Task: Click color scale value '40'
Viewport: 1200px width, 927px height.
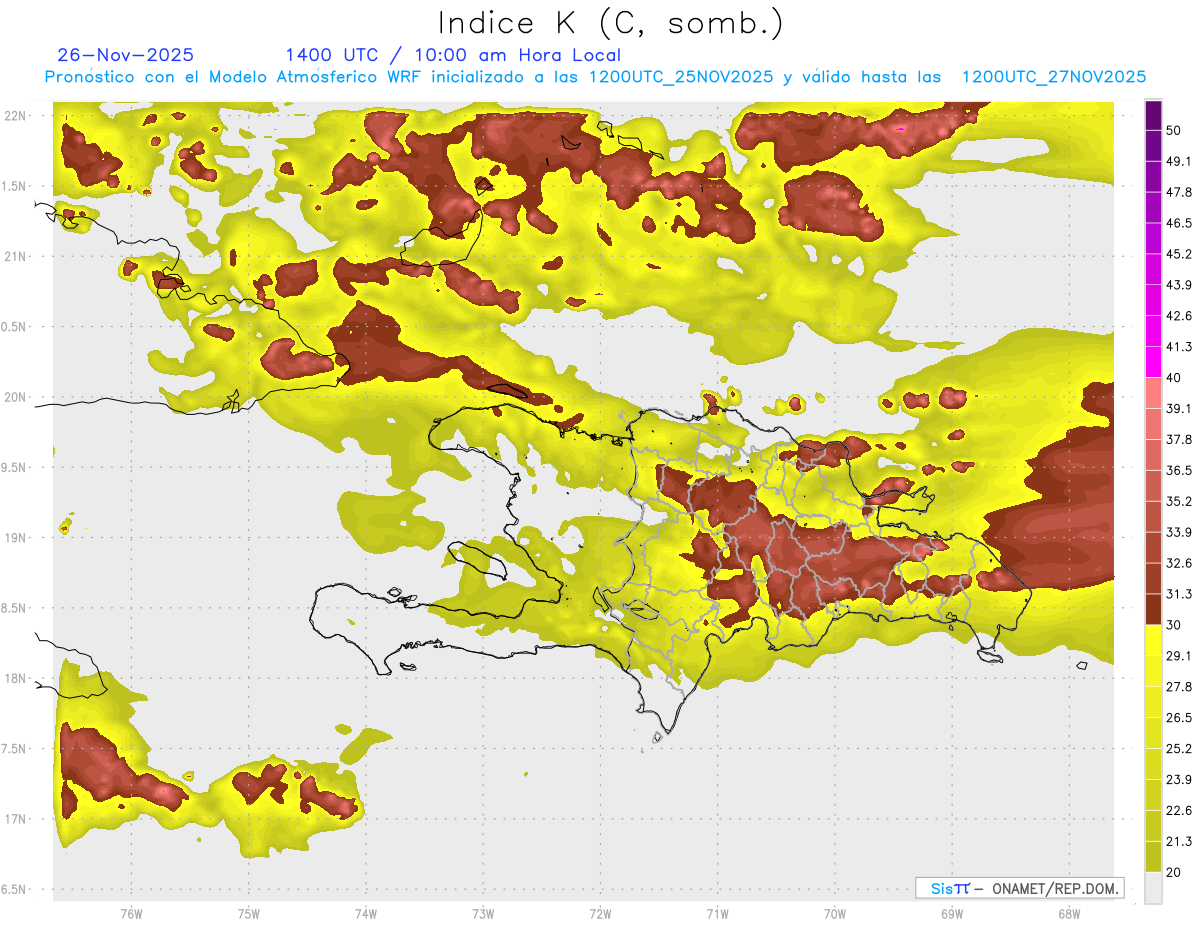Action: (1175, 378)
